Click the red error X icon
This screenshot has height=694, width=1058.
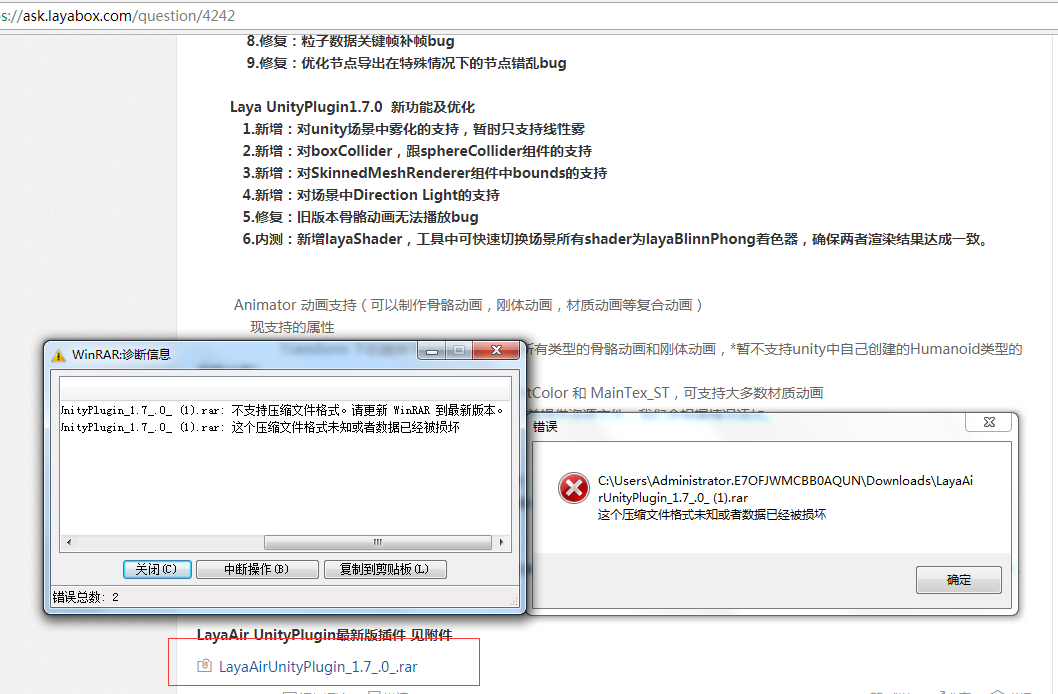coord(573,488)
